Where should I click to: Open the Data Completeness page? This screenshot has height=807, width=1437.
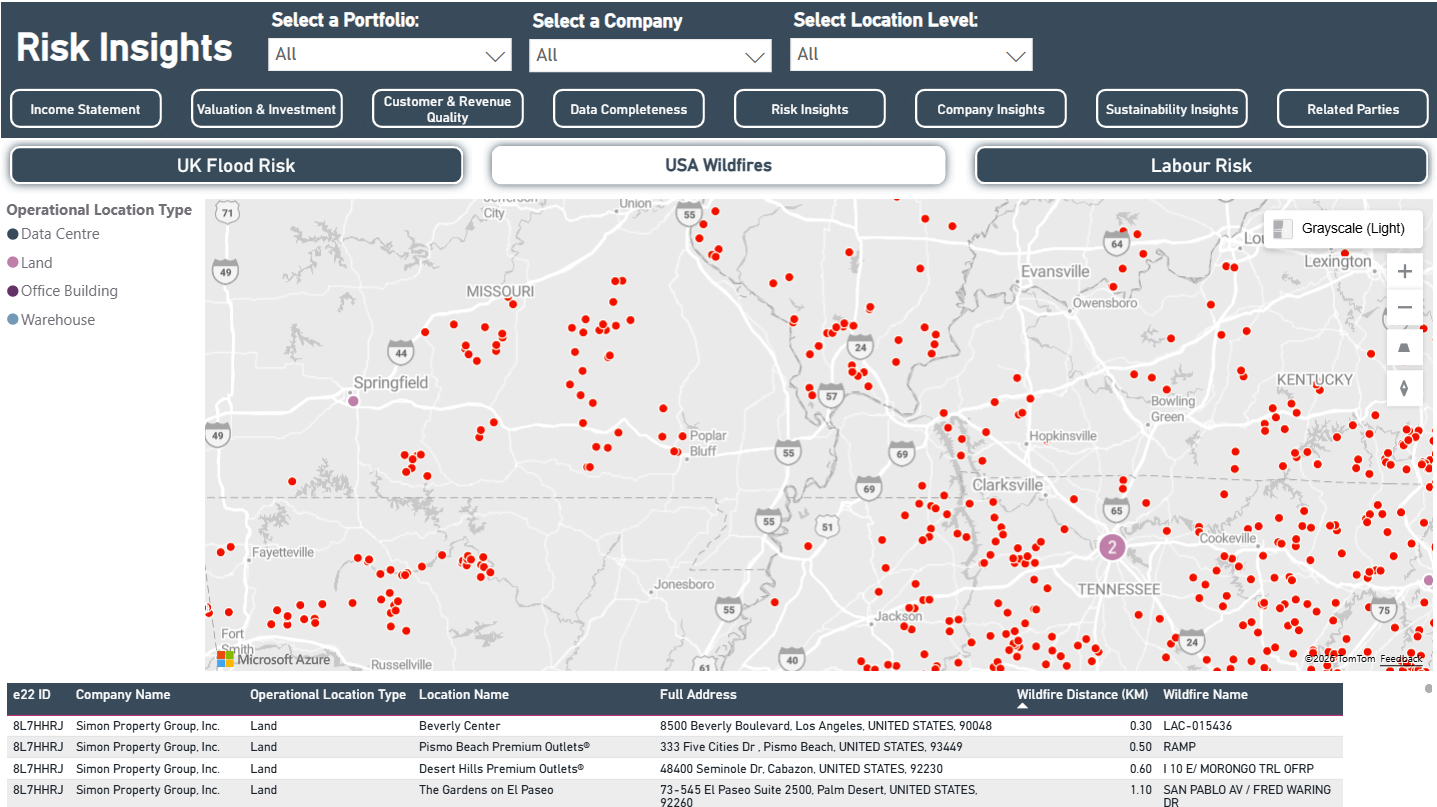629,109
